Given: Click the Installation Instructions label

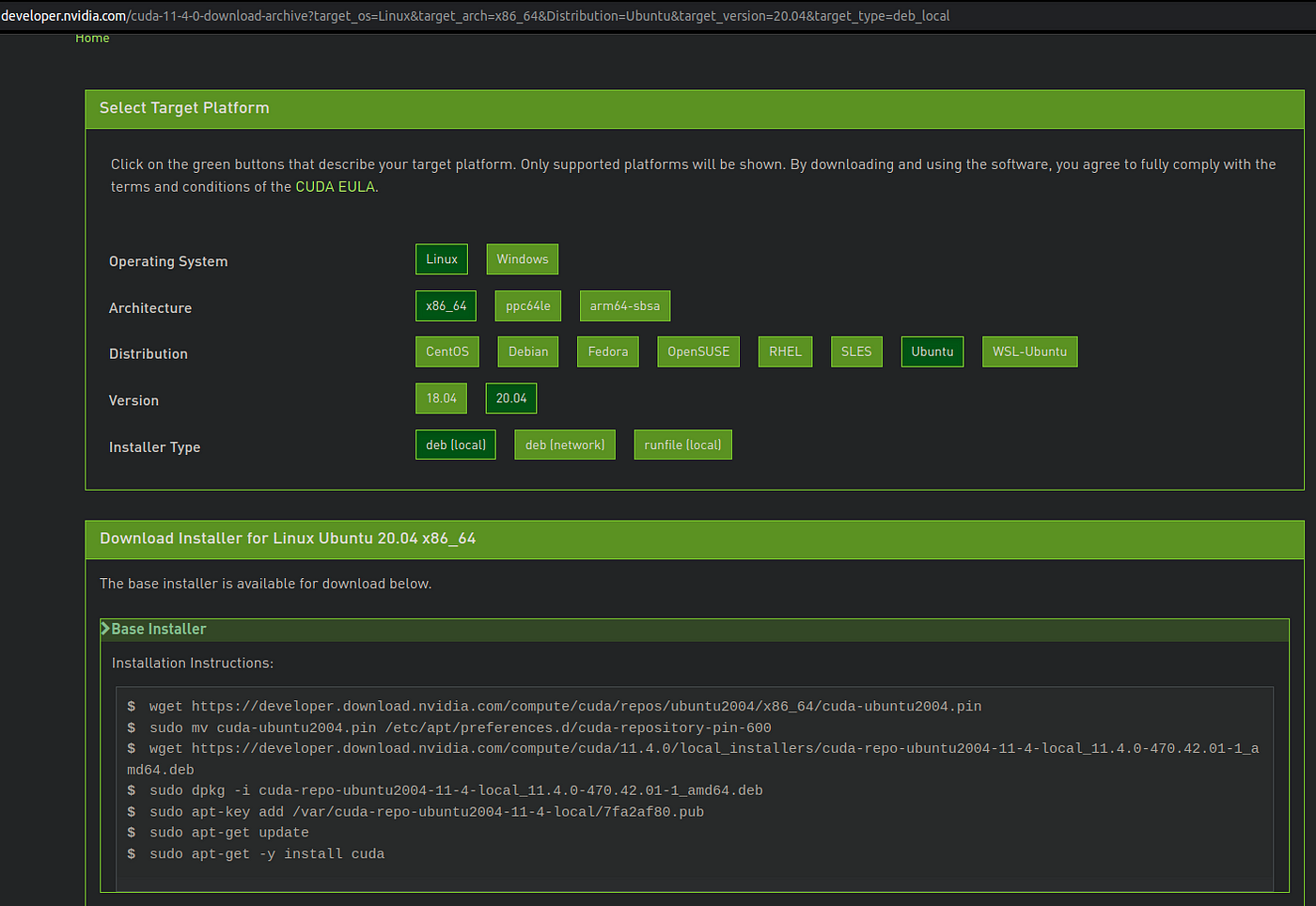Looking at the screenshot, I should coord(193,664).
